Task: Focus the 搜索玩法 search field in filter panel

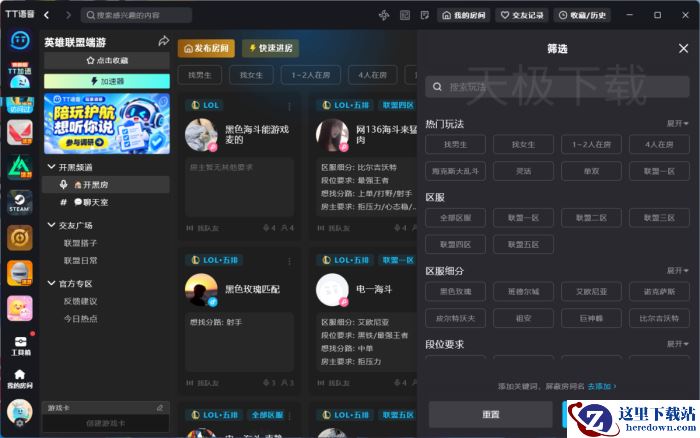Action: (557, 87)
